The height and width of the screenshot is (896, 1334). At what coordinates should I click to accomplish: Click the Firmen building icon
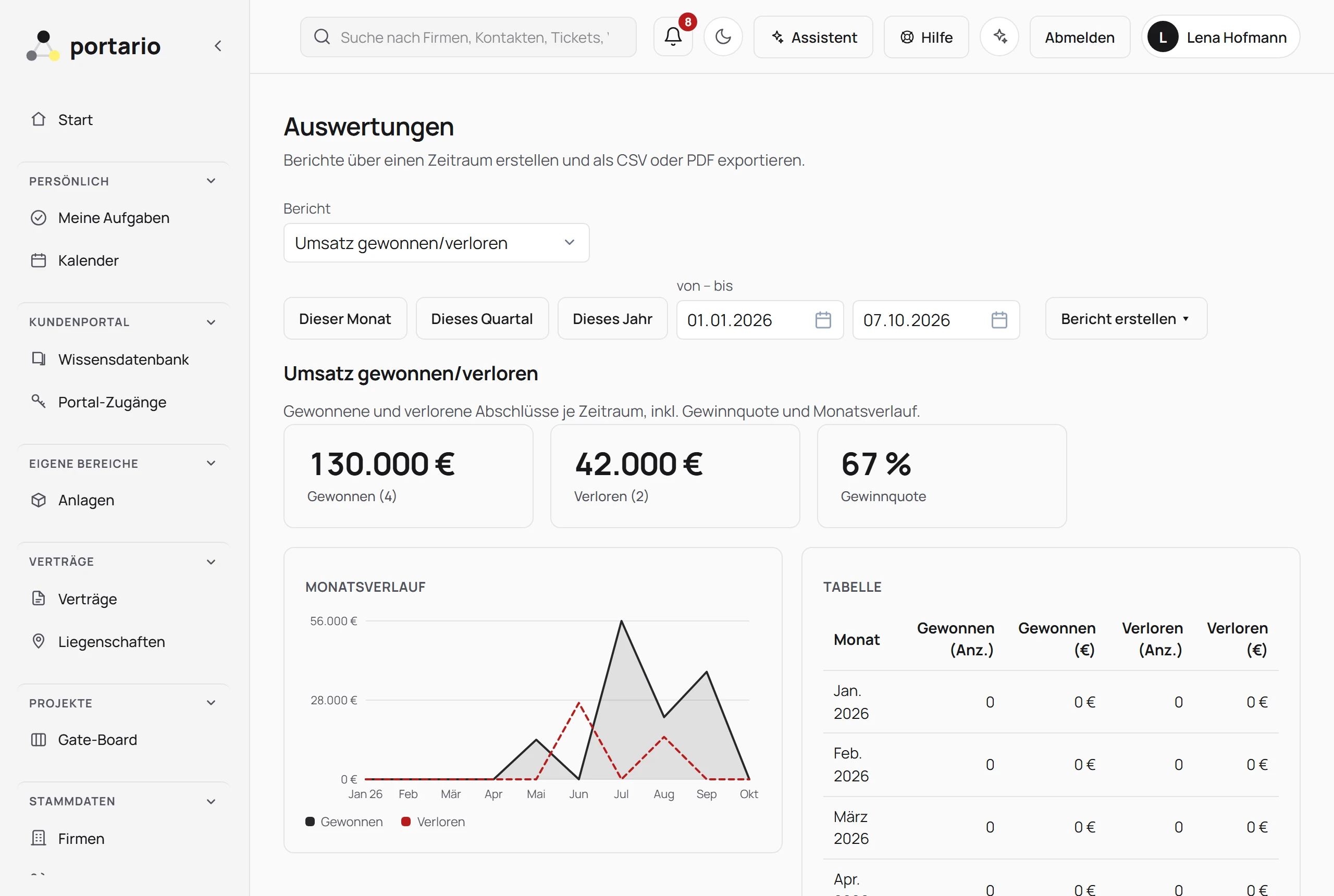38,838
